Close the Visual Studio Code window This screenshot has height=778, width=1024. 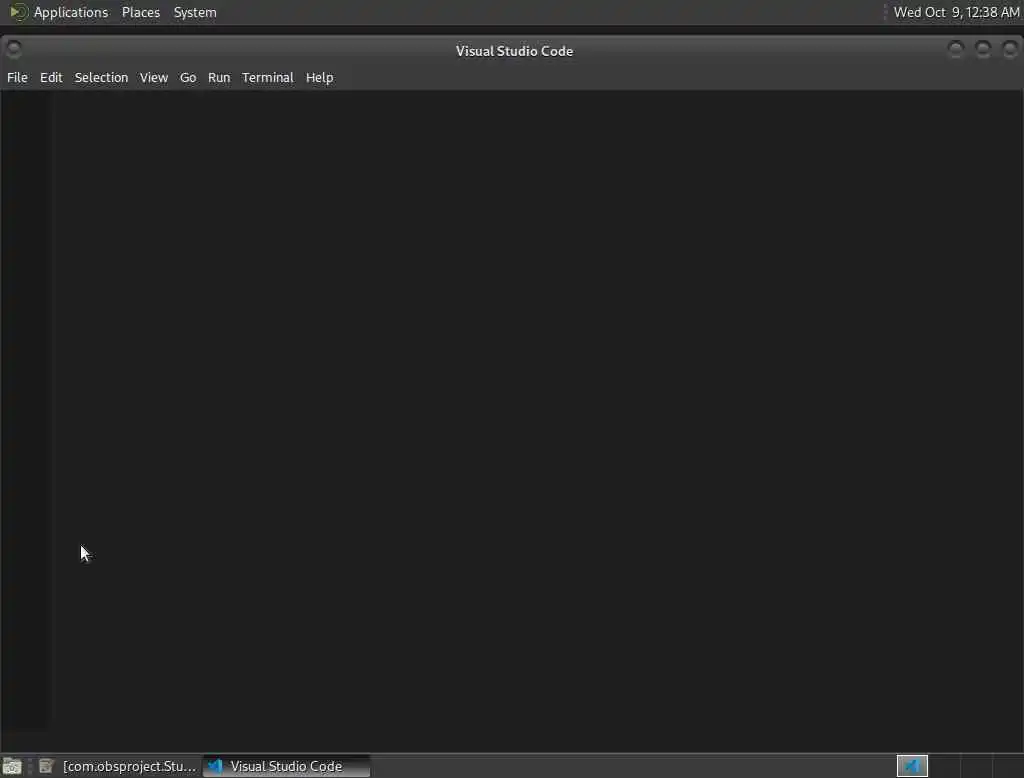pos(1010,50)
